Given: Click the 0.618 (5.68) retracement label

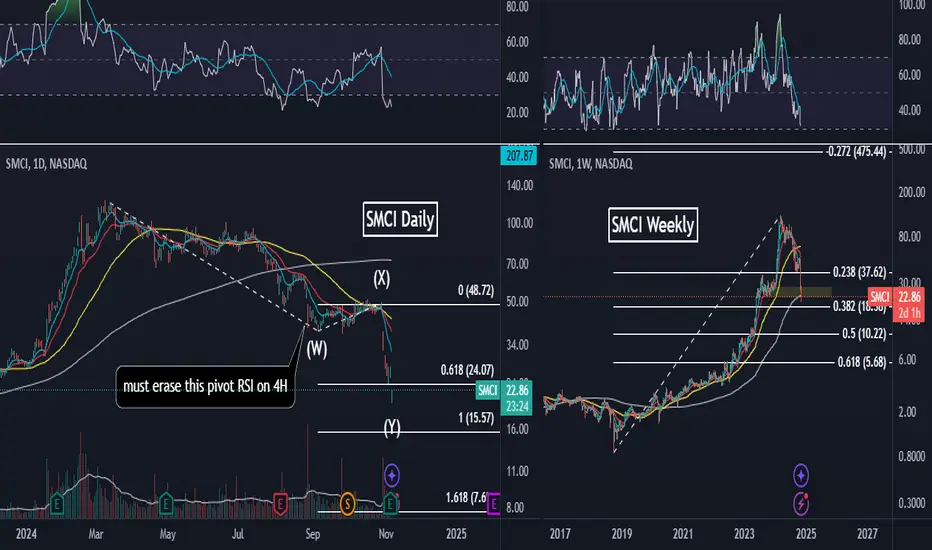Looking at the screenshot, I should 862,362.
